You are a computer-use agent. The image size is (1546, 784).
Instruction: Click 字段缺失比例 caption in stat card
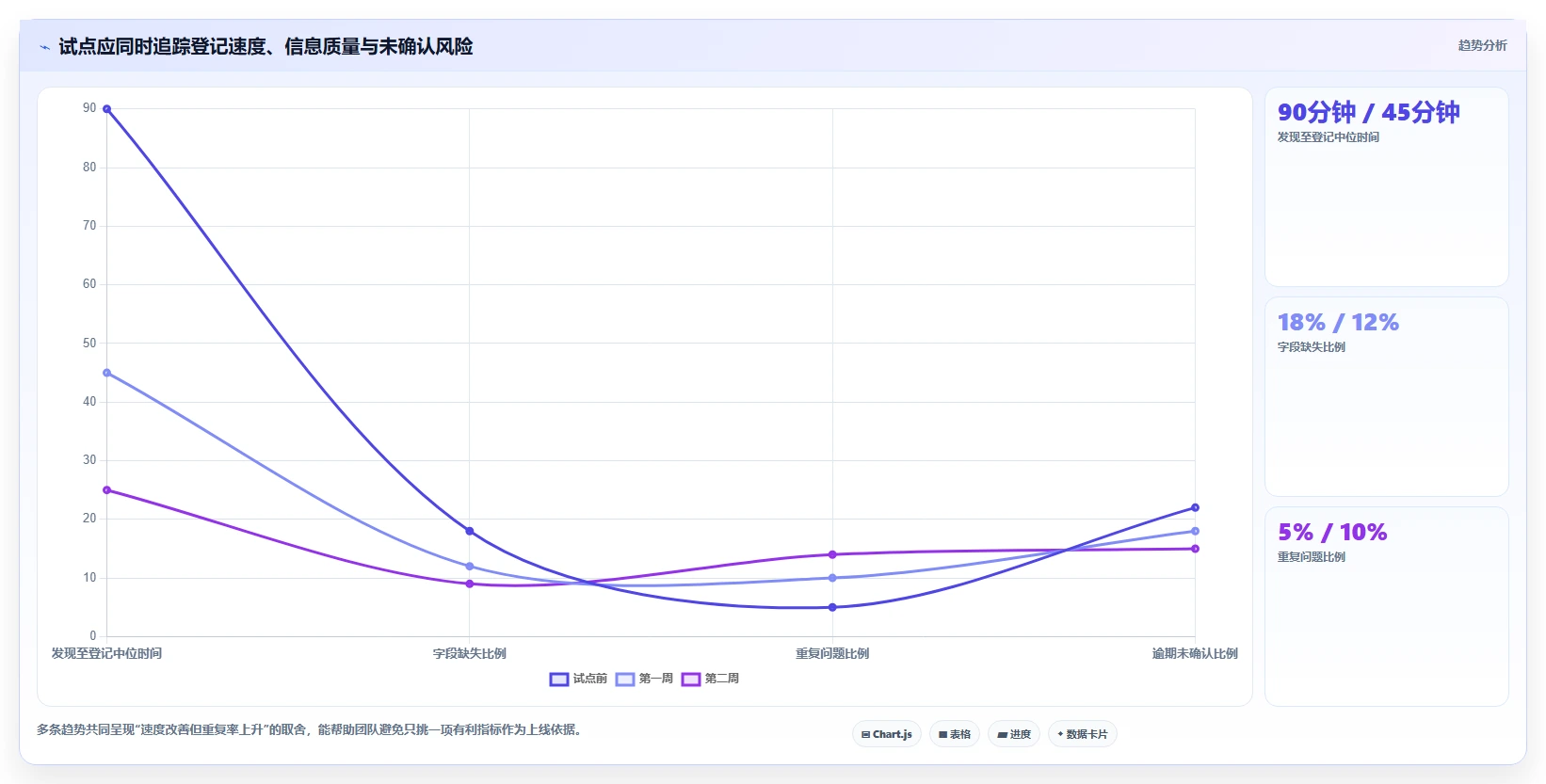click(1311, 347)
